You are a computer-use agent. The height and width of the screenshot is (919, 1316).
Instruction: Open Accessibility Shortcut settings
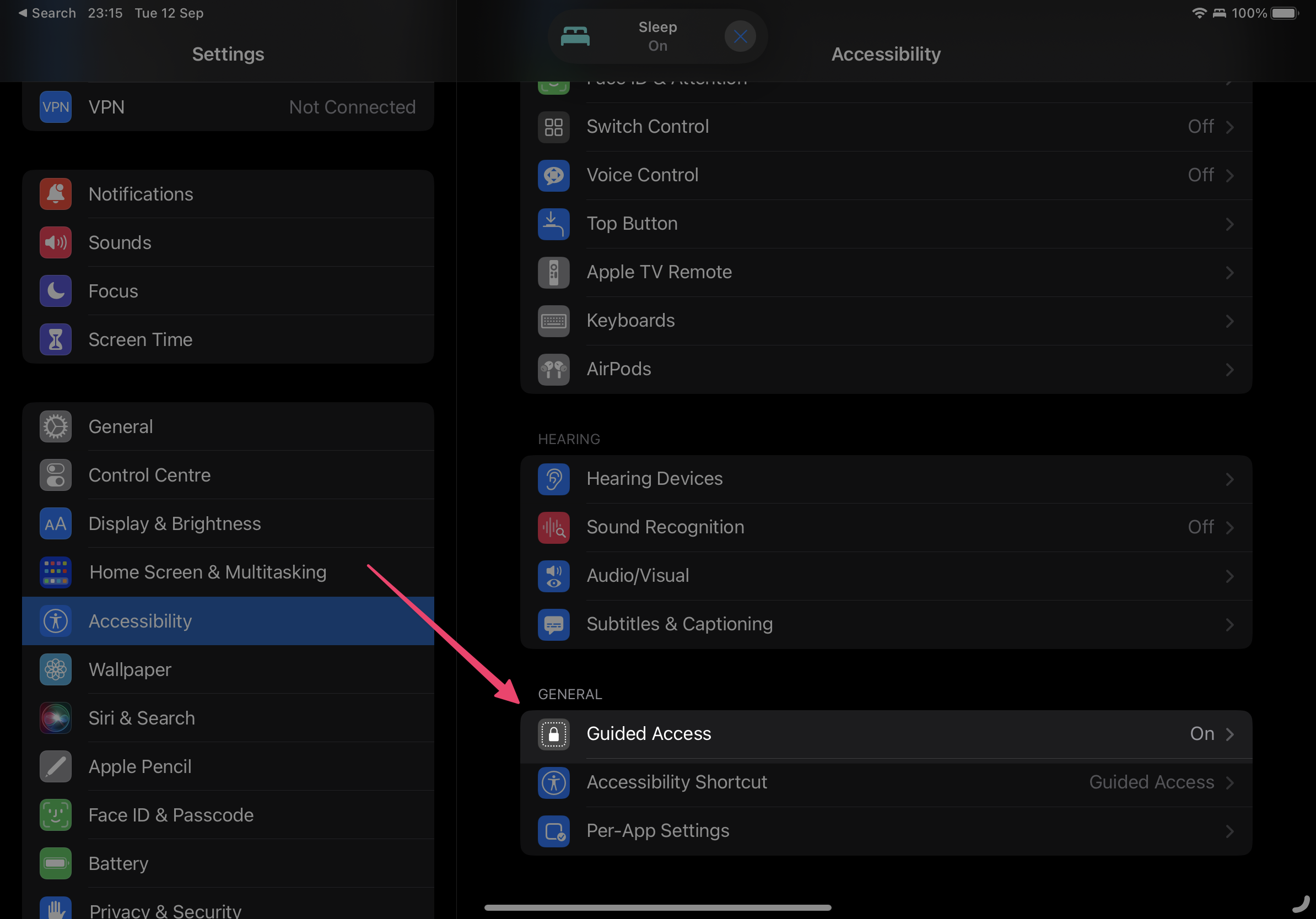tap(885, 782)
